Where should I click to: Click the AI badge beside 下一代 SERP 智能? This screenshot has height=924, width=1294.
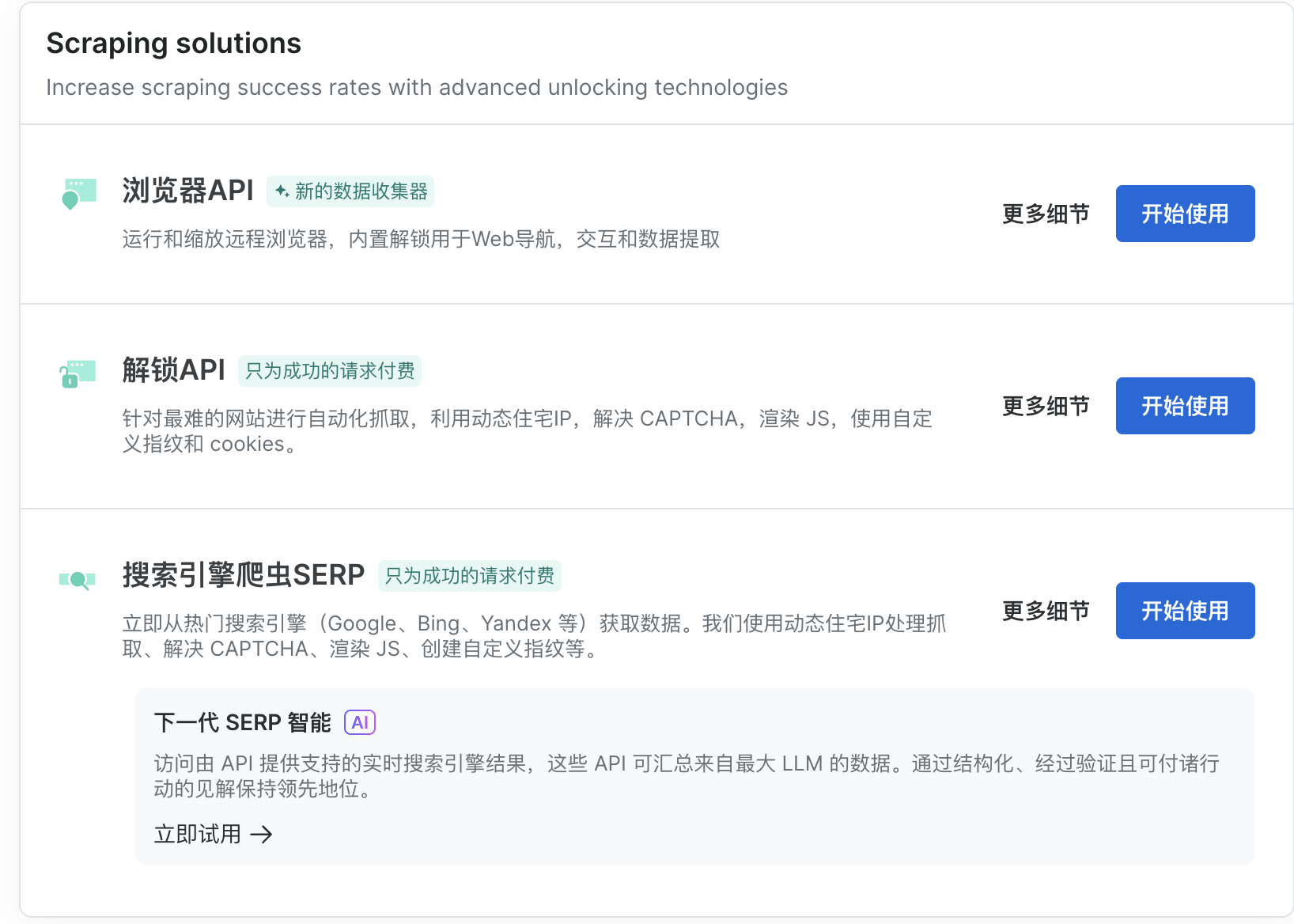point(360,722)
